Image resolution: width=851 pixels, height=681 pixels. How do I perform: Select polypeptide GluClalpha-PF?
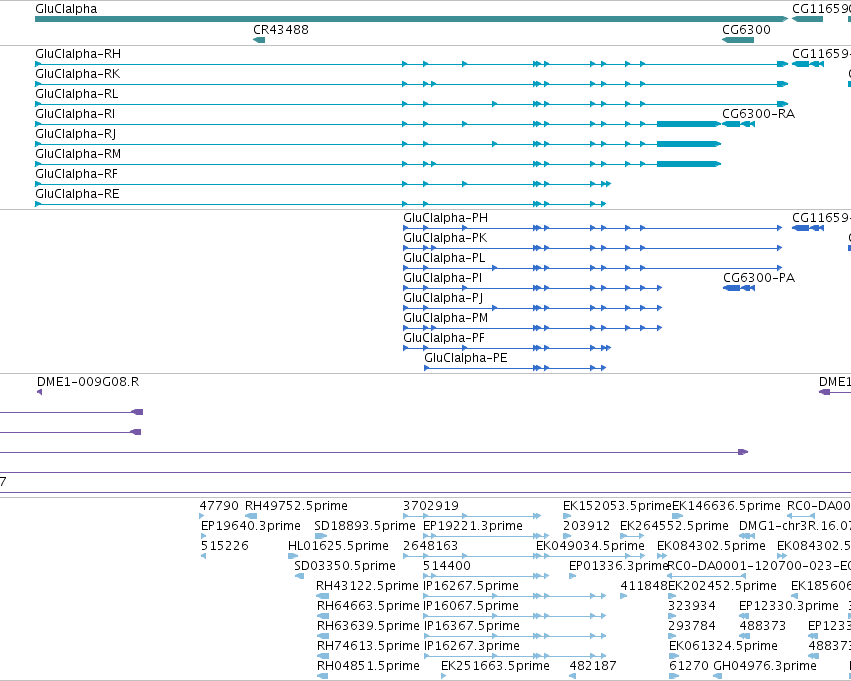[x=443, y=339]
